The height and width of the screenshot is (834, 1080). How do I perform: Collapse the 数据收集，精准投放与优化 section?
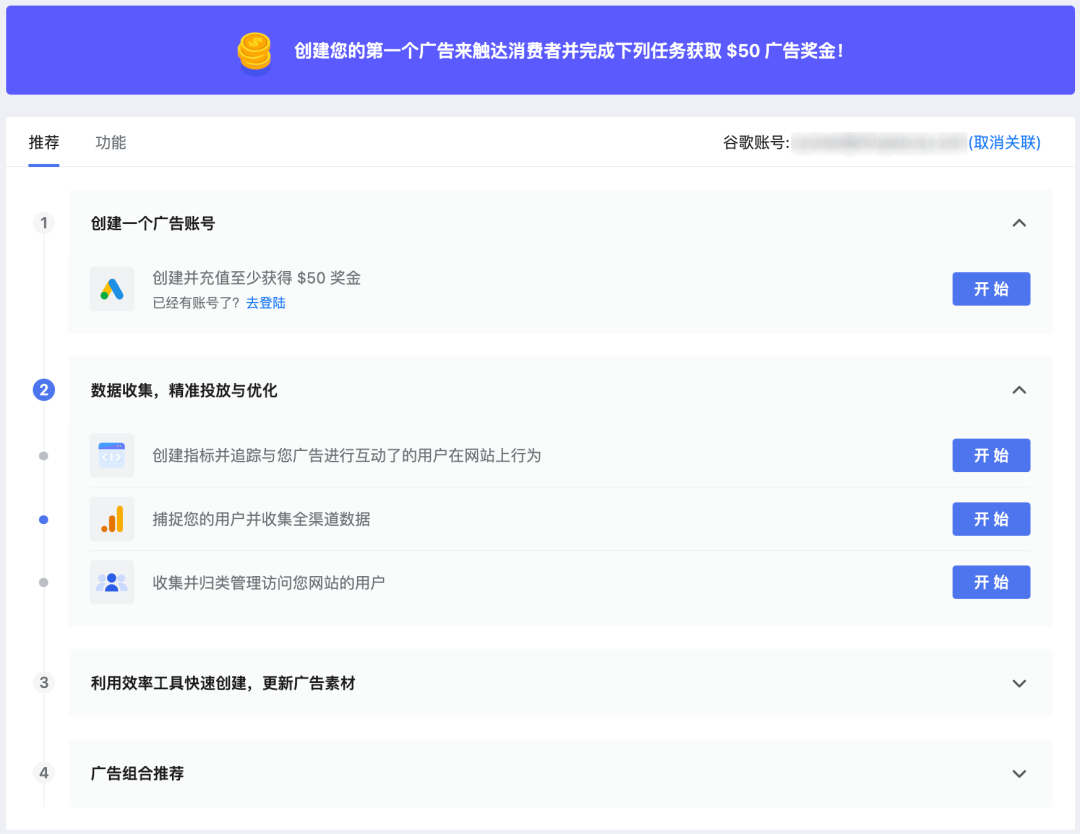point(1019,390)
